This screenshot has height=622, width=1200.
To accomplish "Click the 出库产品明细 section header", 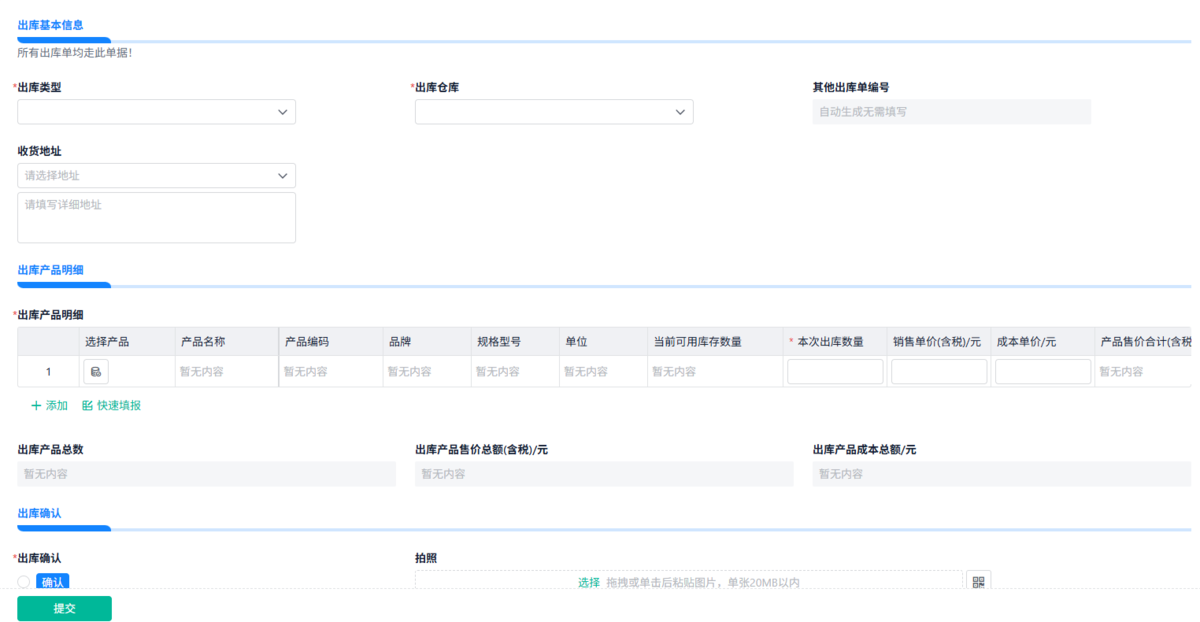I will [x=50, y=270].
